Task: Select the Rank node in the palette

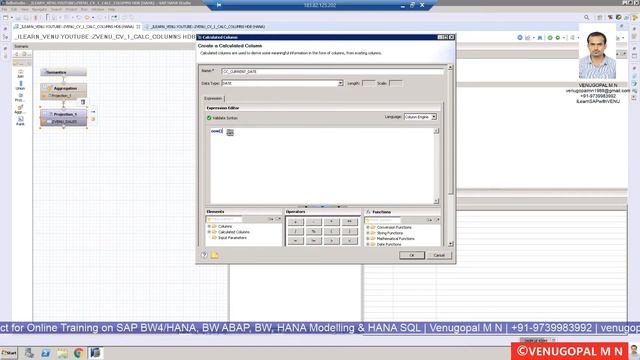Action: point(20,121)
